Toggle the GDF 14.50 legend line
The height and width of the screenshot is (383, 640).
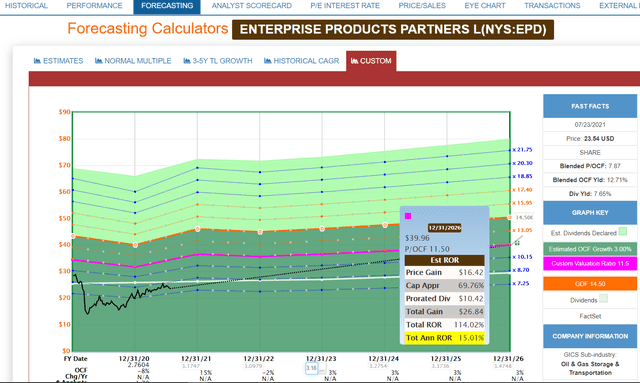[x=590, y=284]
